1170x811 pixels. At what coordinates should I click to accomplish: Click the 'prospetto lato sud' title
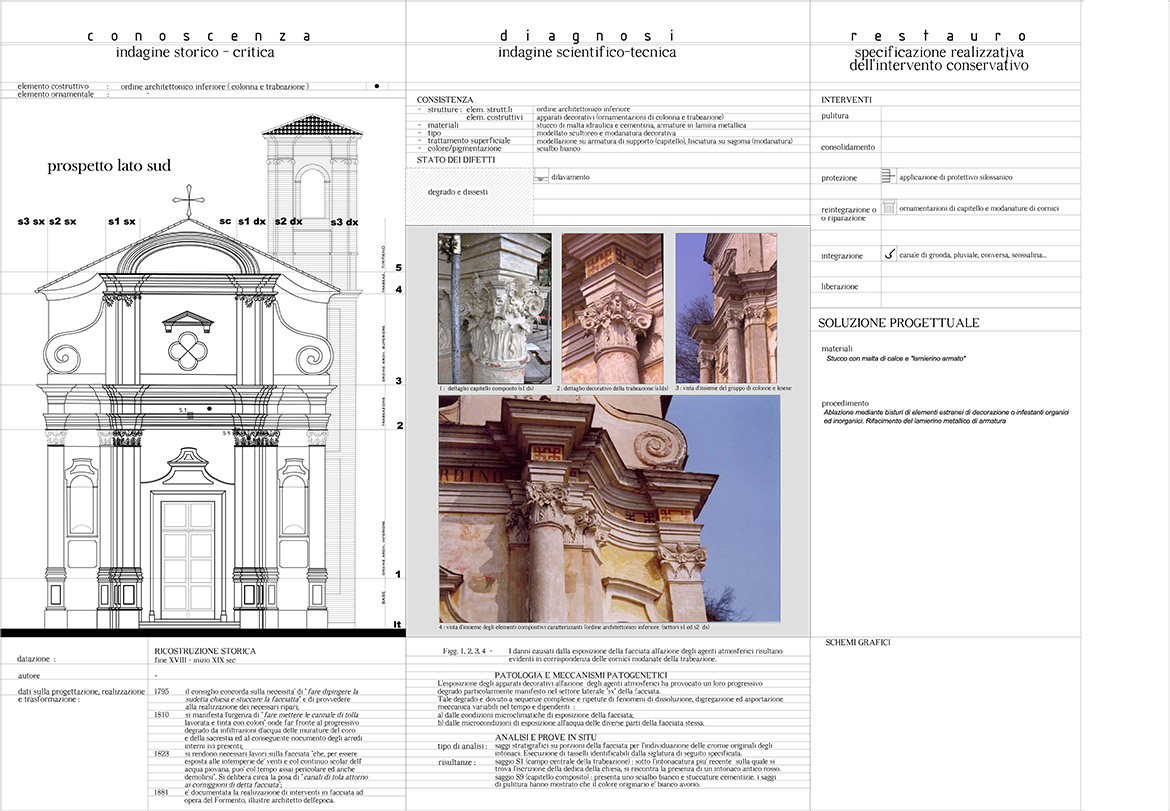pos(109,166)
